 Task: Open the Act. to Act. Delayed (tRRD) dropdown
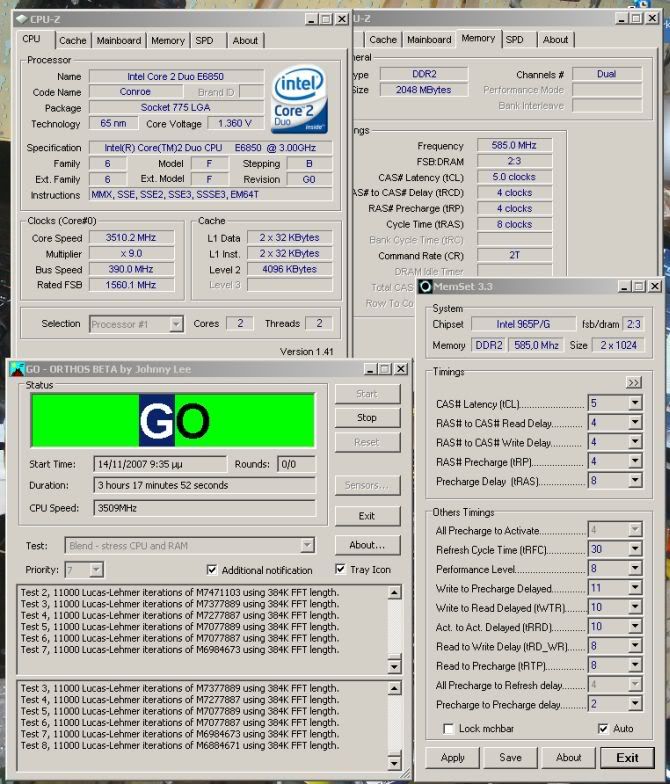634,626
